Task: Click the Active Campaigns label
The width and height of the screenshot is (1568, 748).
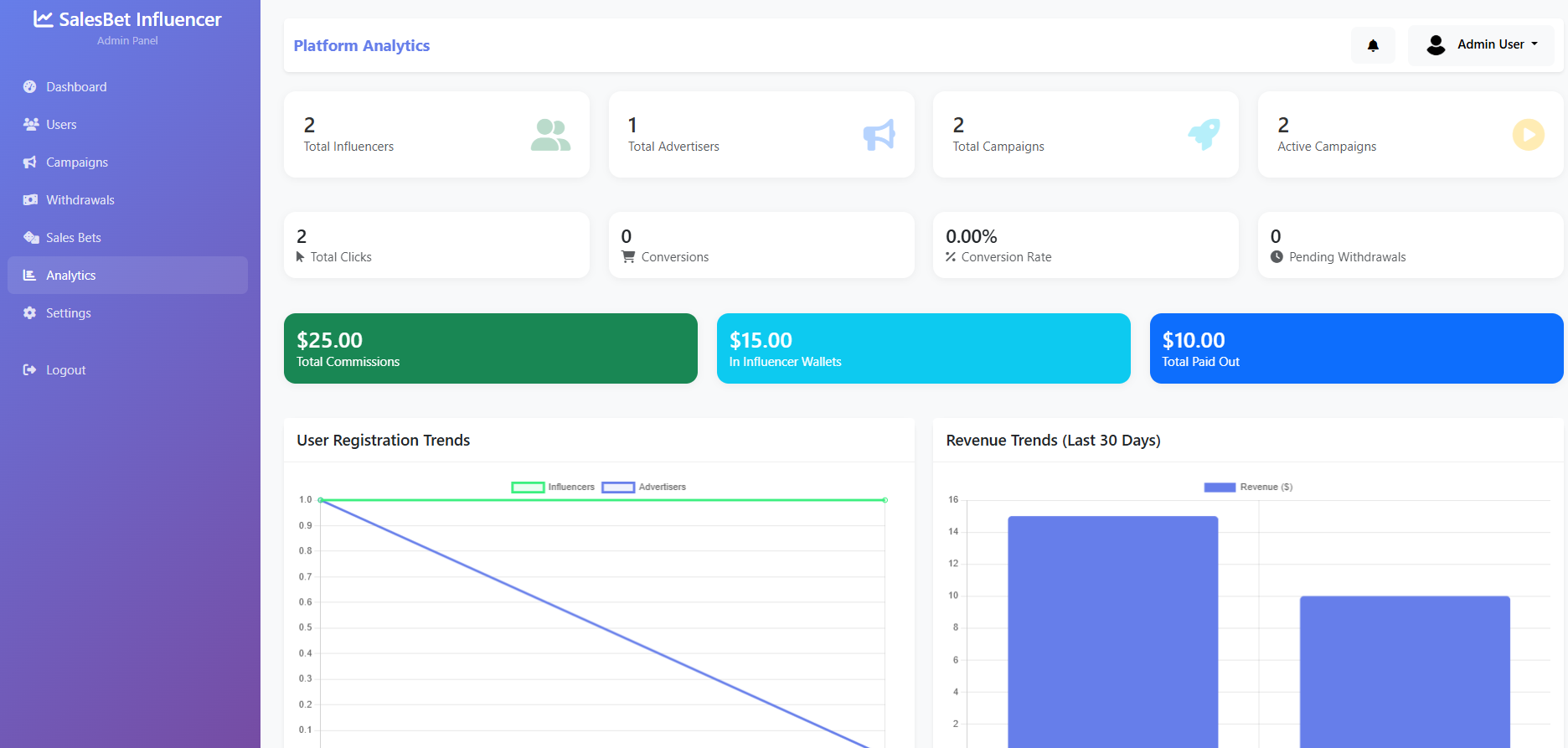Action: click(x=1327, y=147)
